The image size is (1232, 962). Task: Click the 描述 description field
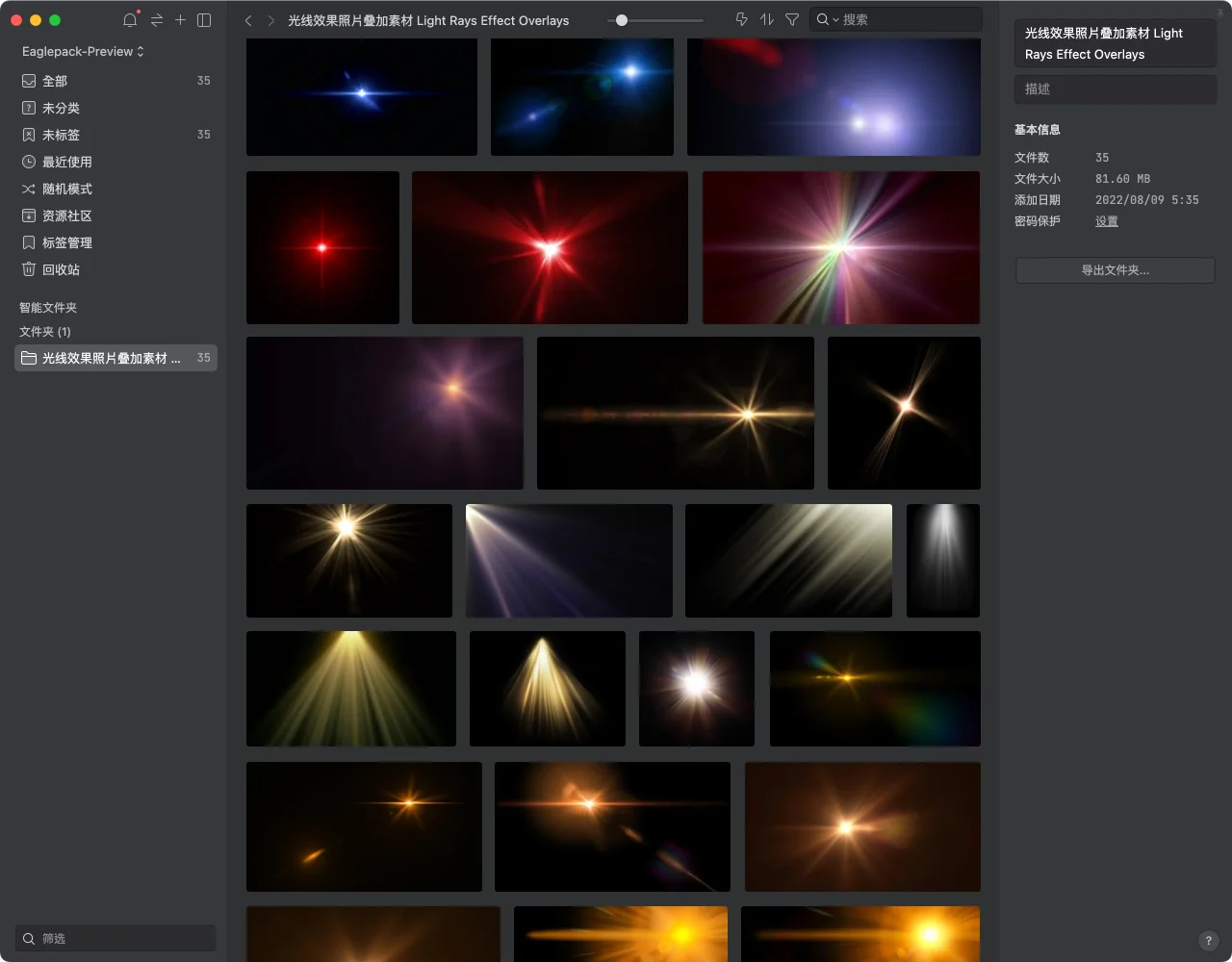point(1115,89)
